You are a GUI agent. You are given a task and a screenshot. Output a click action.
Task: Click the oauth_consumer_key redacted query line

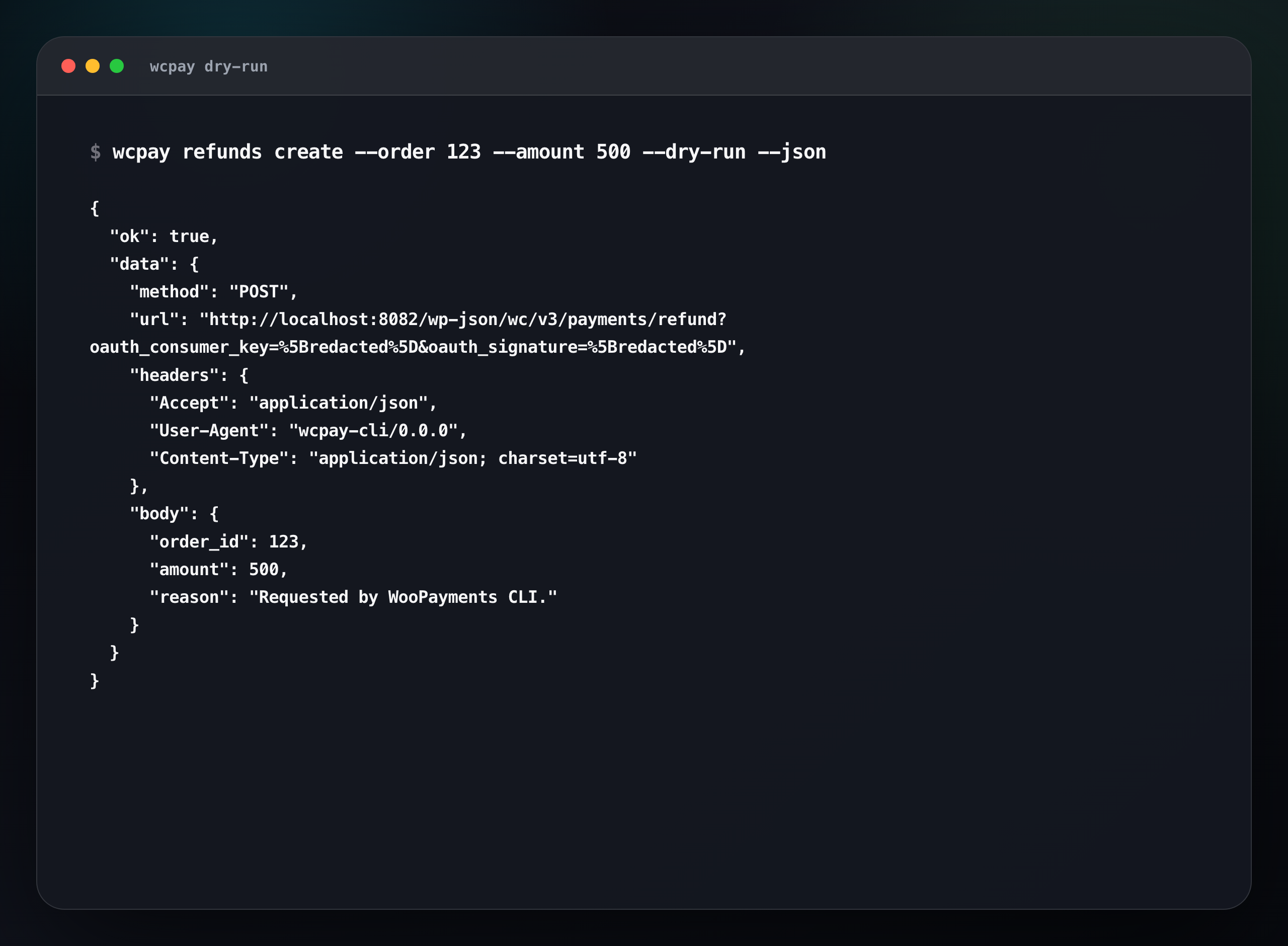coord(418,348)
